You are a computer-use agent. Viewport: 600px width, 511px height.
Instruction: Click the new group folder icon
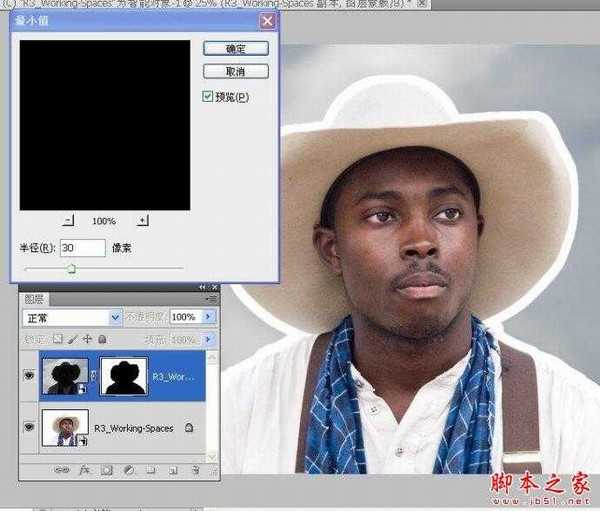[150, 468]
